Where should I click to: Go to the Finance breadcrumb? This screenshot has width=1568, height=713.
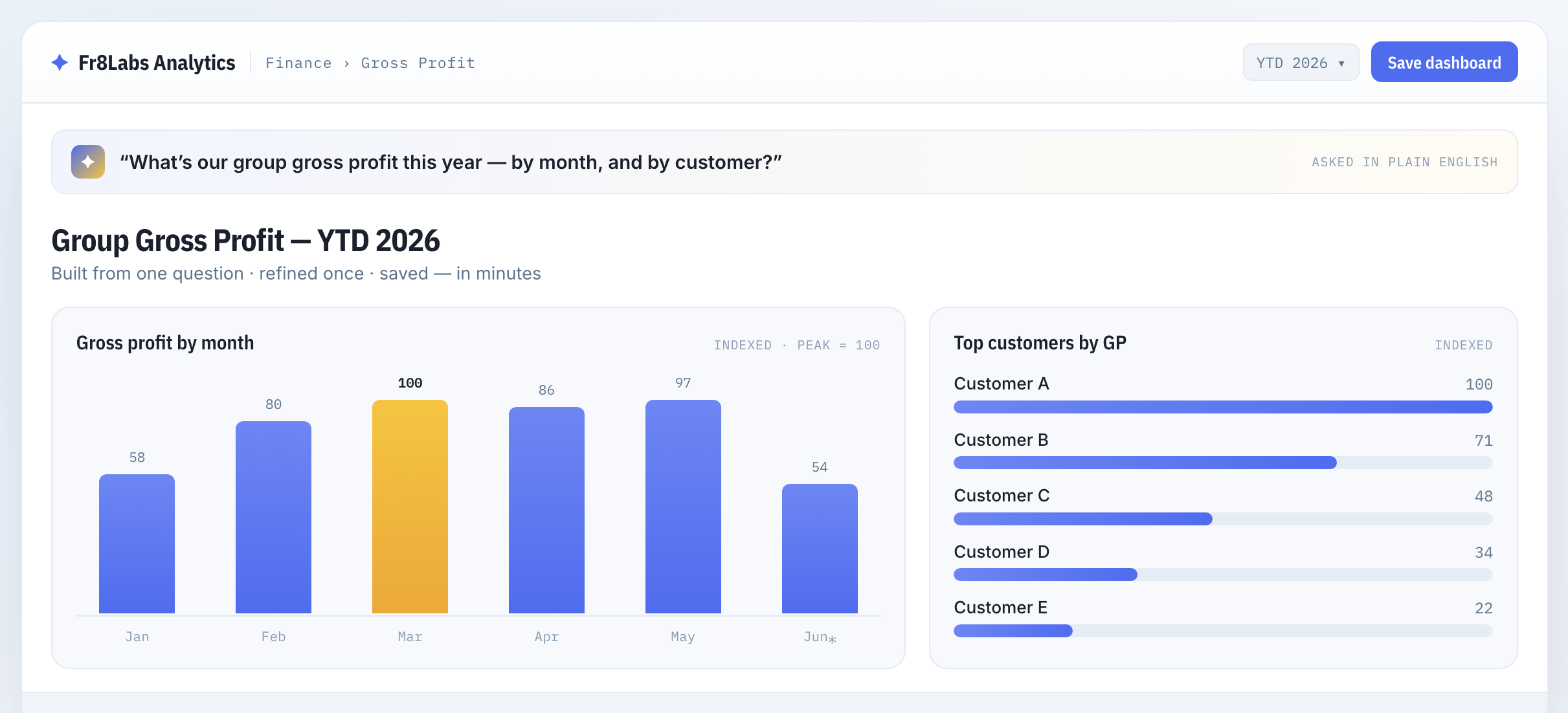coord(298,63)
